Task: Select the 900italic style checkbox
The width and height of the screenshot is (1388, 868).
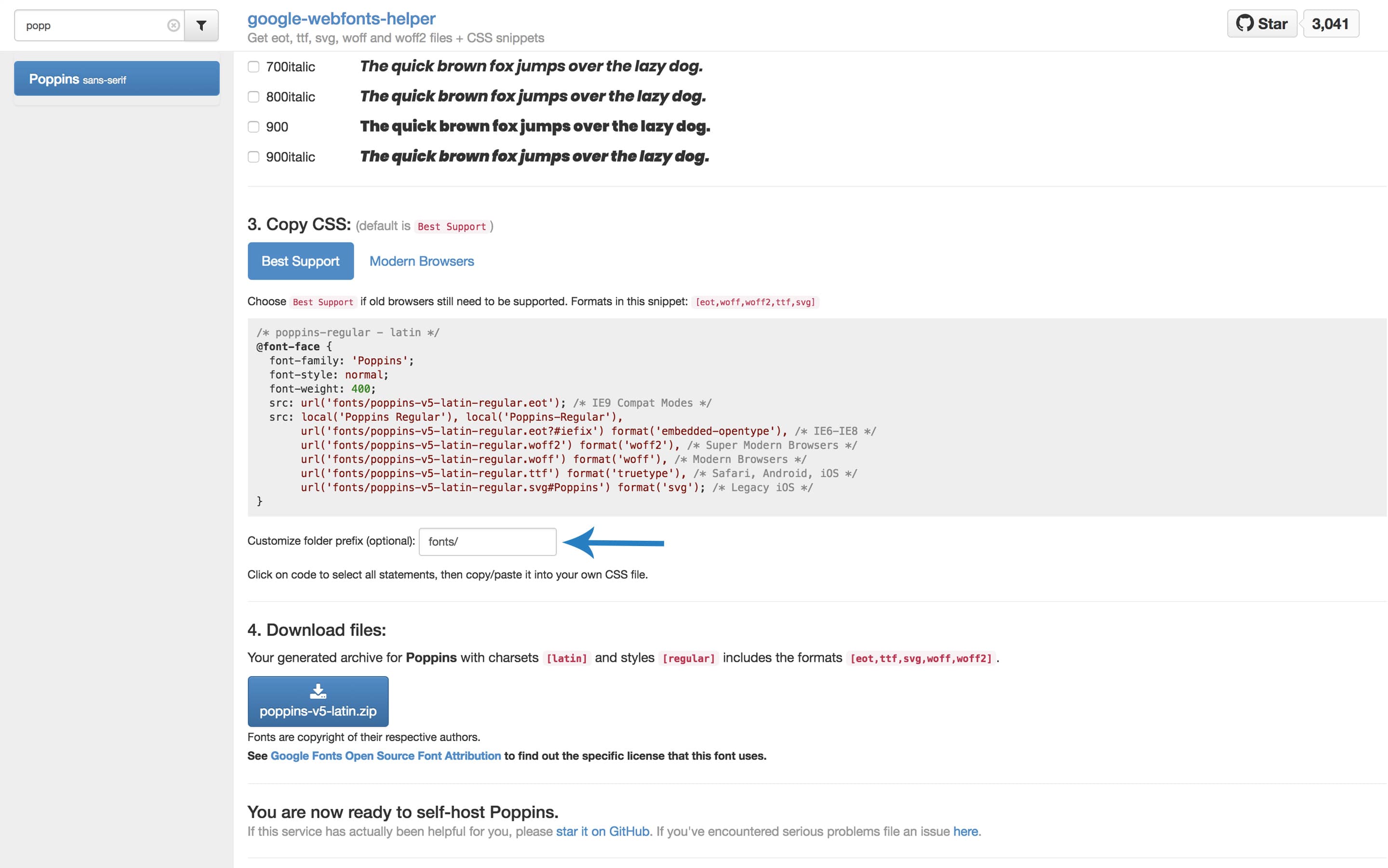Action: (x=253, y=157)
